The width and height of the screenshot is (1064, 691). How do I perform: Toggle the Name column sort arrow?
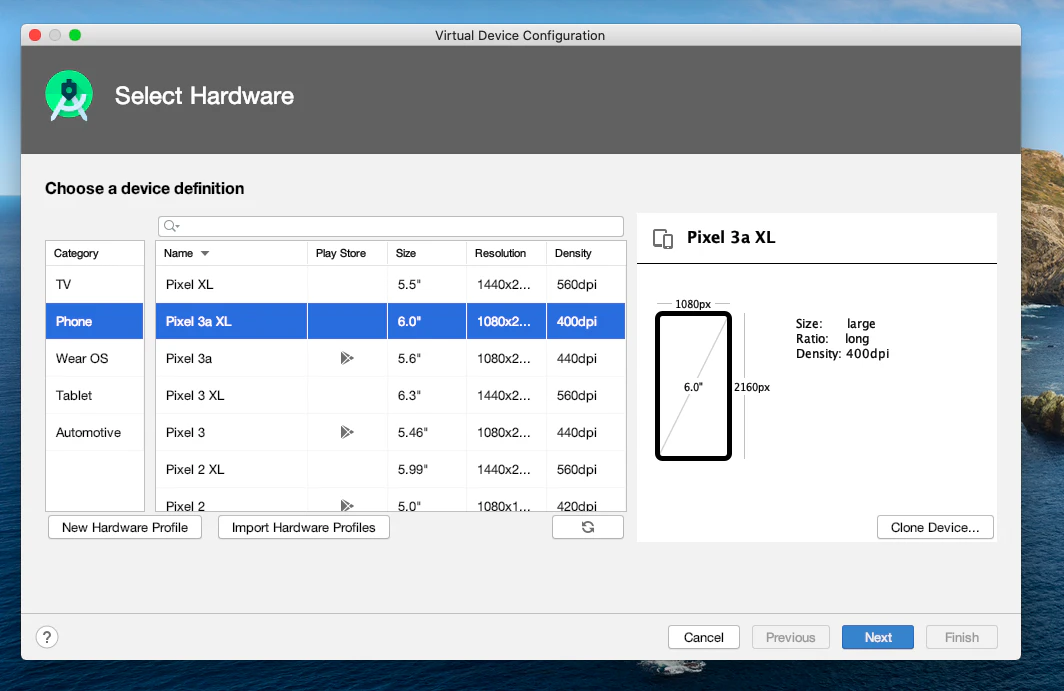point(205,253)
